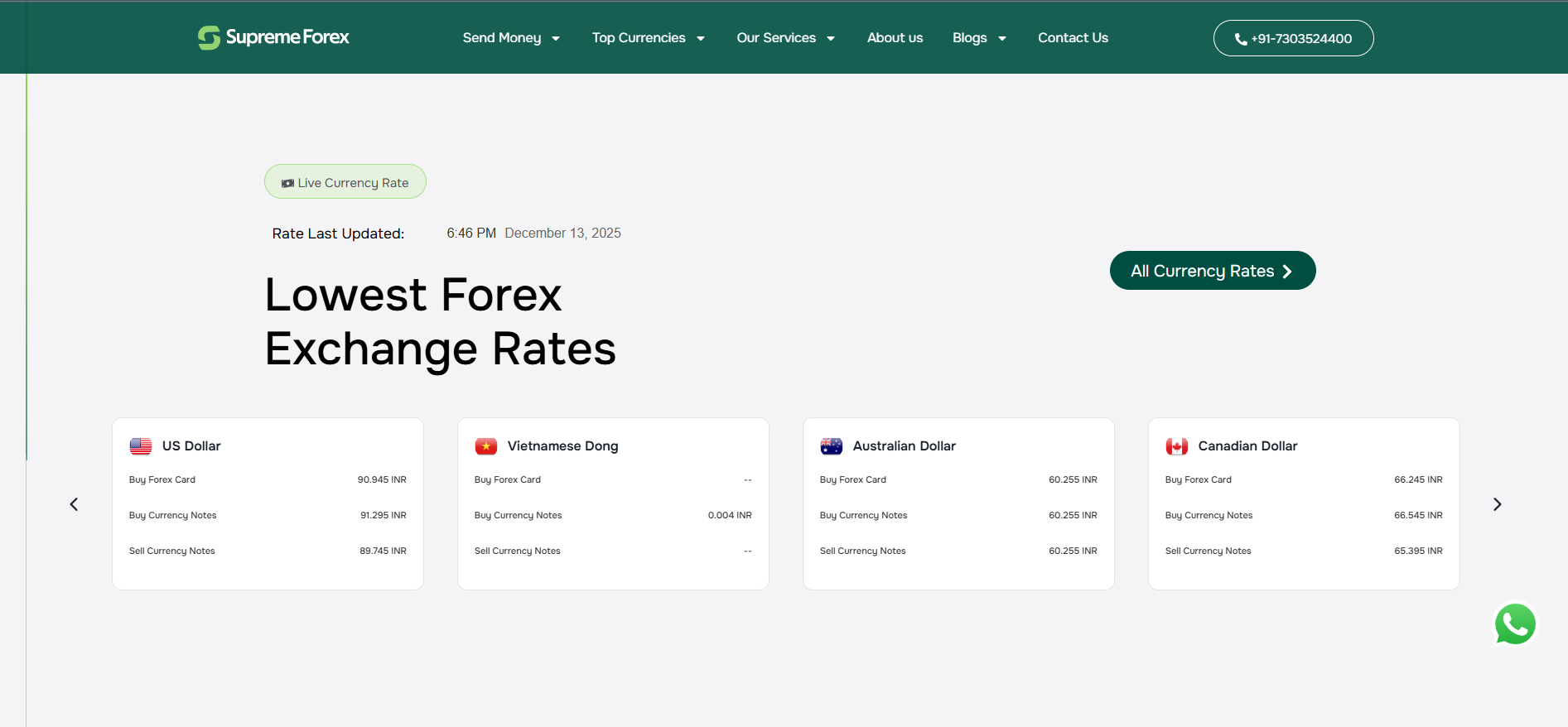Screen dimensions: 1568x727
Task: Open the Contact Us page
Action: tap(1073, 38)
